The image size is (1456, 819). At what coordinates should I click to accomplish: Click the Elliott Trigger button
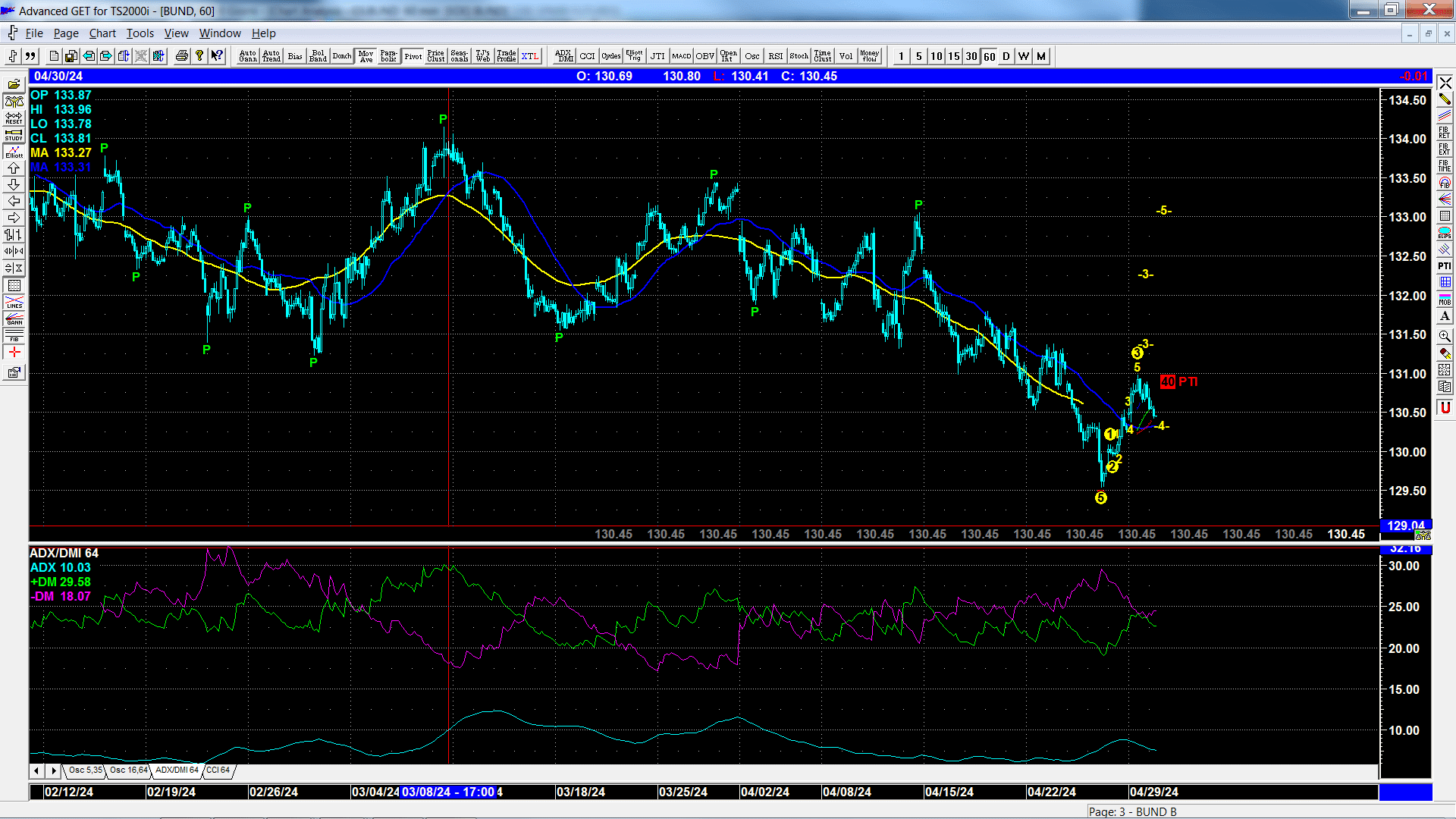[x=634, y=56]
